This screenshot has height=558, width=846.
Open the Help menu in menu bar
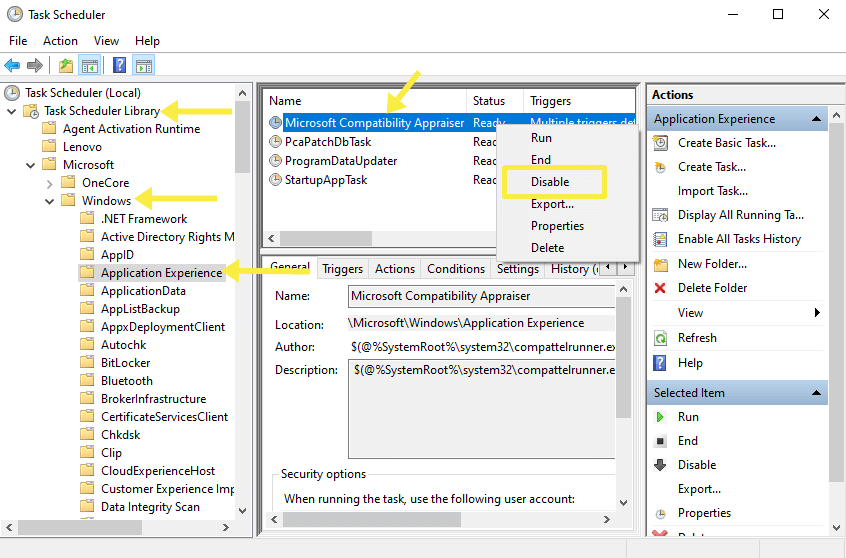click(147, 41)
